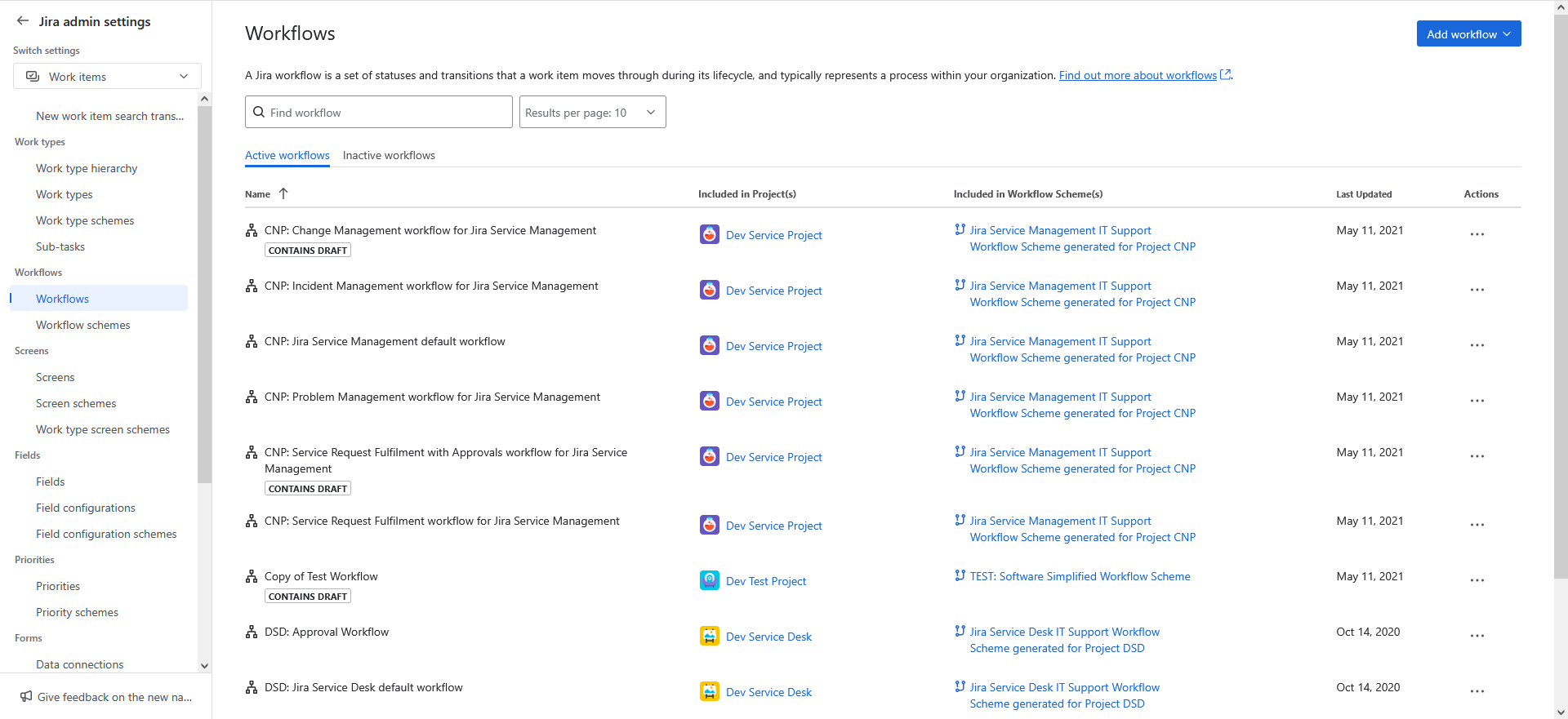Click workflow icon next to CNP: Change Management
The height and width of the screenshot is (719, 1568).
252,231
